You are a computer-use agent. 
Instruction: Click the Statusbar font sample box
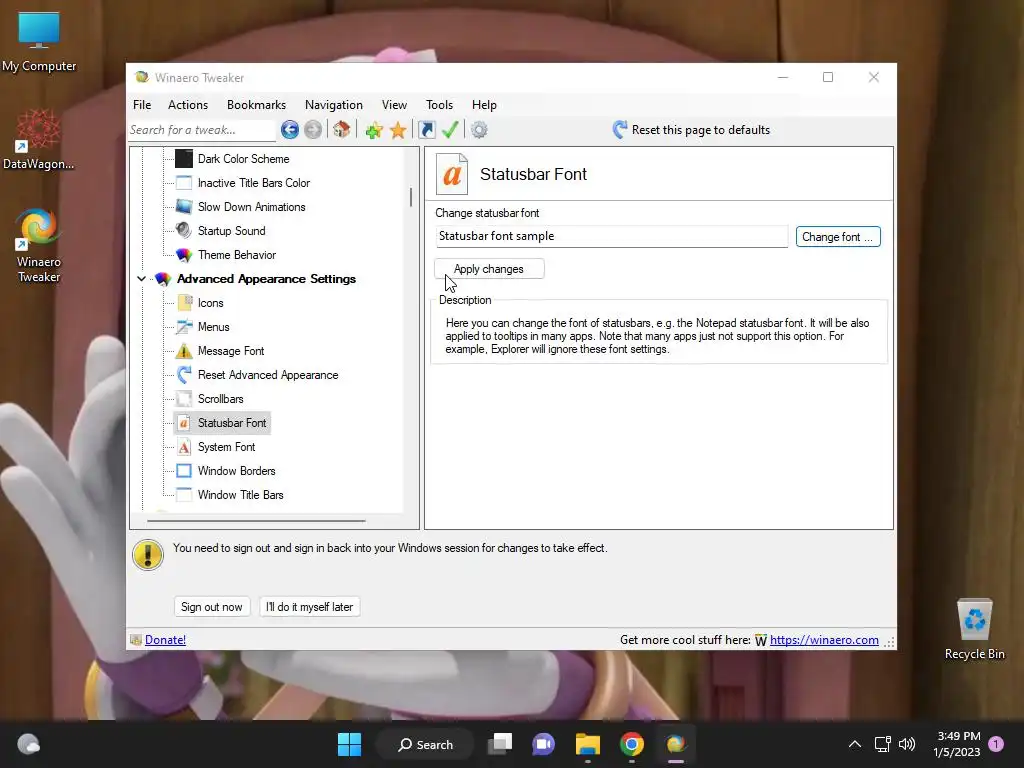[612, 236]
